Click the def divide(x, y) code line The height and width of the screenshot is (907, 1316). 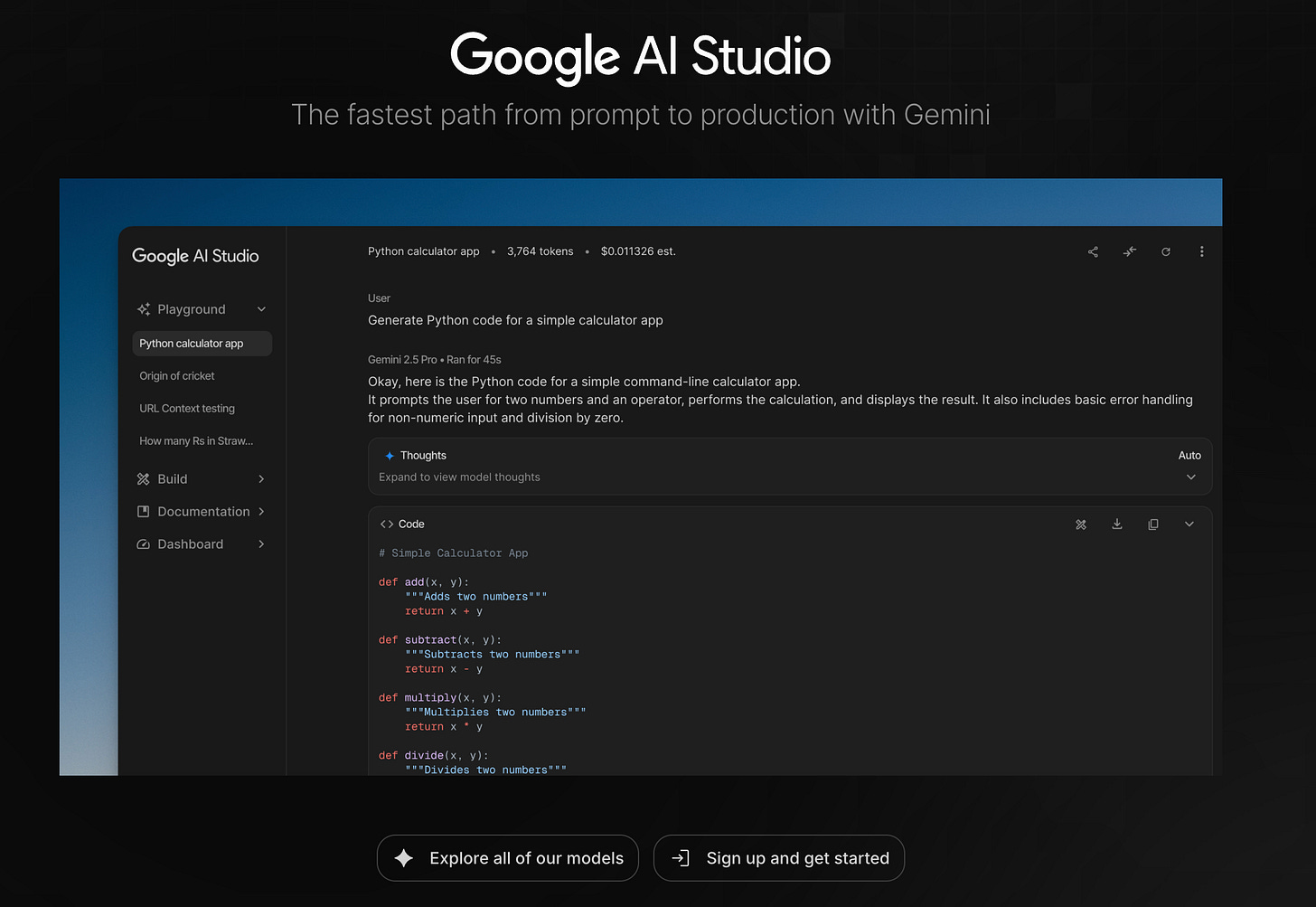tap(434, 756)
